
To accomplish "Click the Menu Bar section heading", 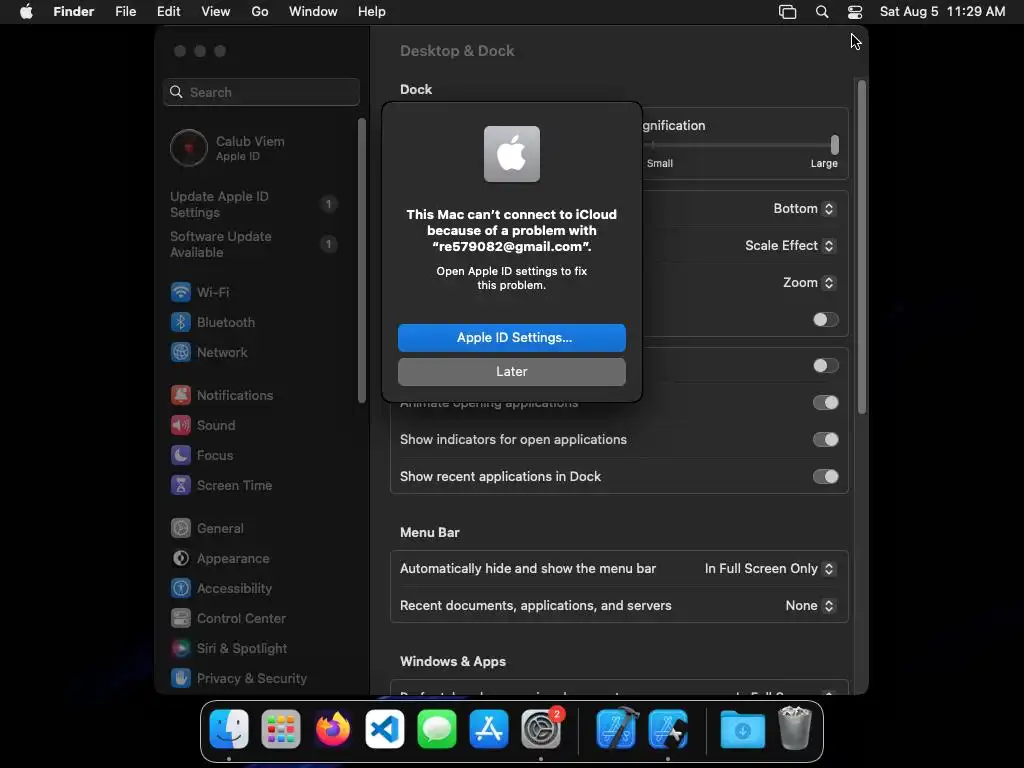I will pos(430,532).
